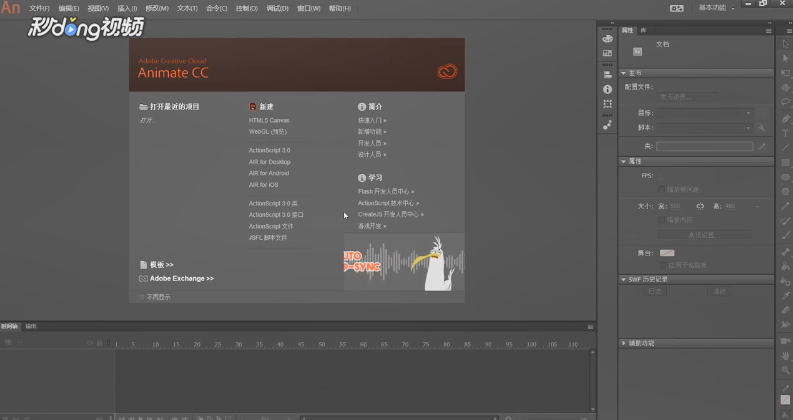
Task: Toggle the width-height link icon
Action: (700, 206)
